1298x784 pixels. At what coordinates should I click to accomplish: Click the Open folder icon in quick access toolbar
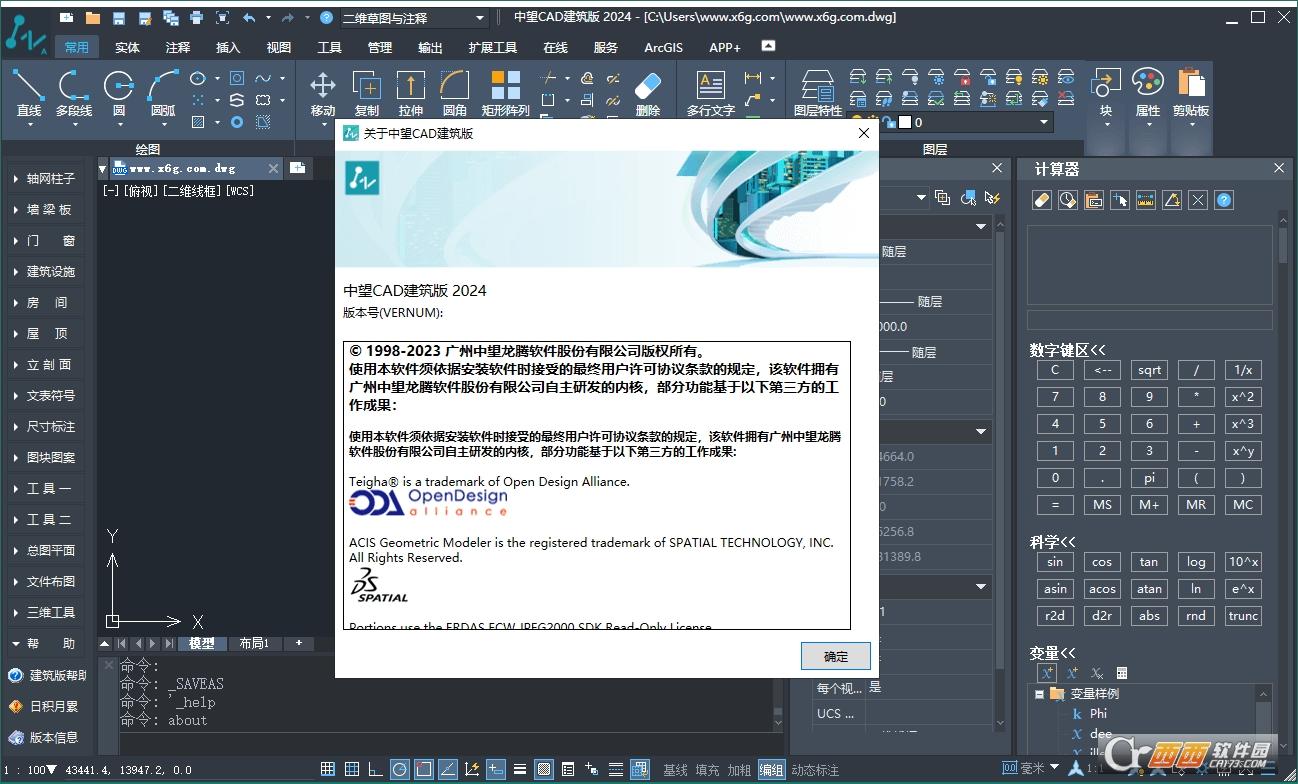pyautogui.click(x=93, y=18)
